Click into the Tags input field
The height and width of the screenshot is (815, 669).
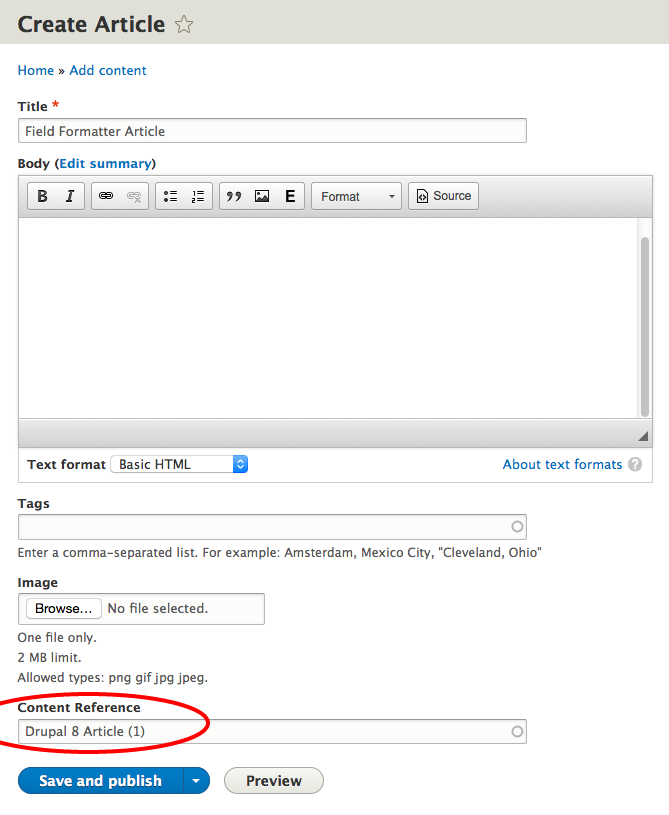pos(265,527)
